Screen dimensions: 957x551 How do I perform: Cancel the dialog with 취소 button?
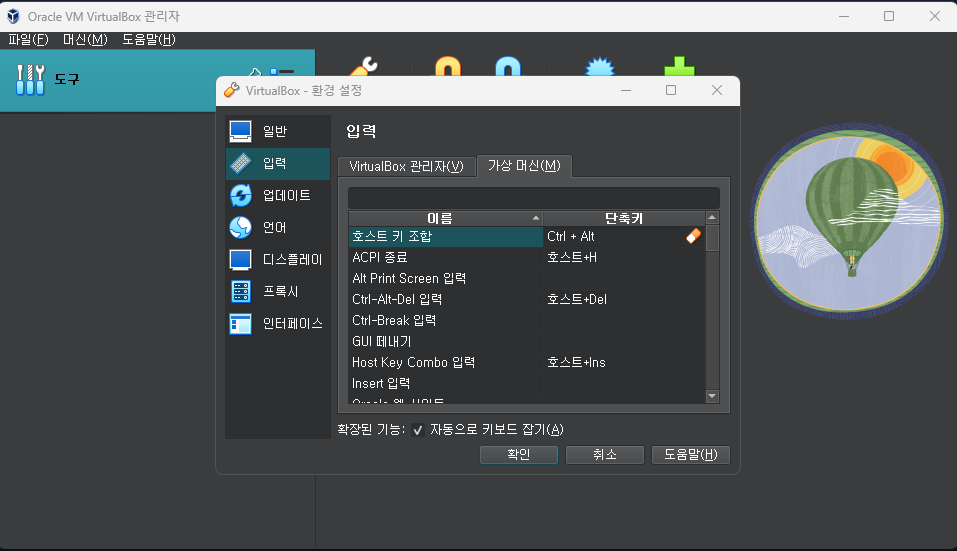[605, 455]
